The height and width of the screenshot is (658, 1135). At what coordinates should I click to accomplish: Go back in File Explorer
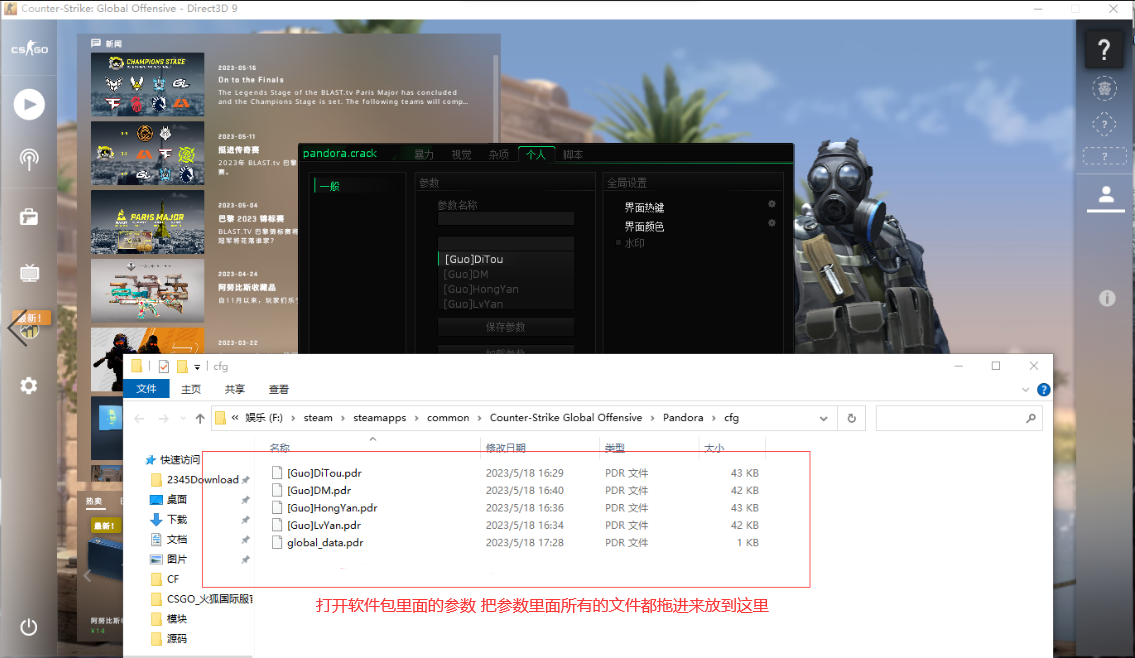pyautogui.click(x=140, y=418)
